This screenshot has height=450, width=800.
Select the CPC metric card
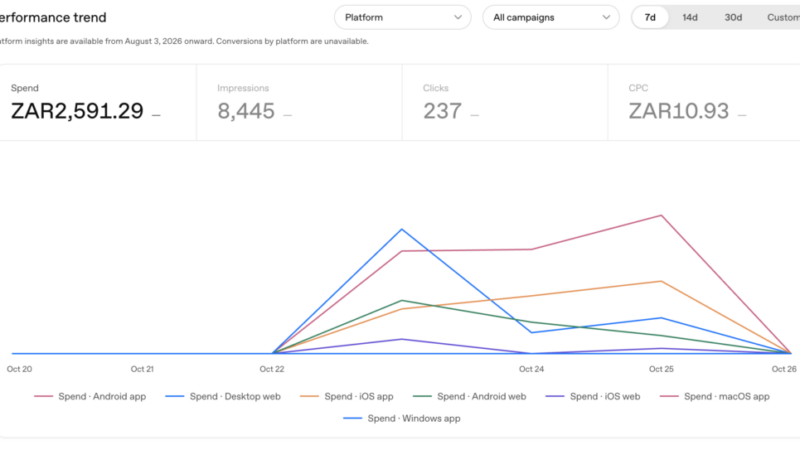704,103
